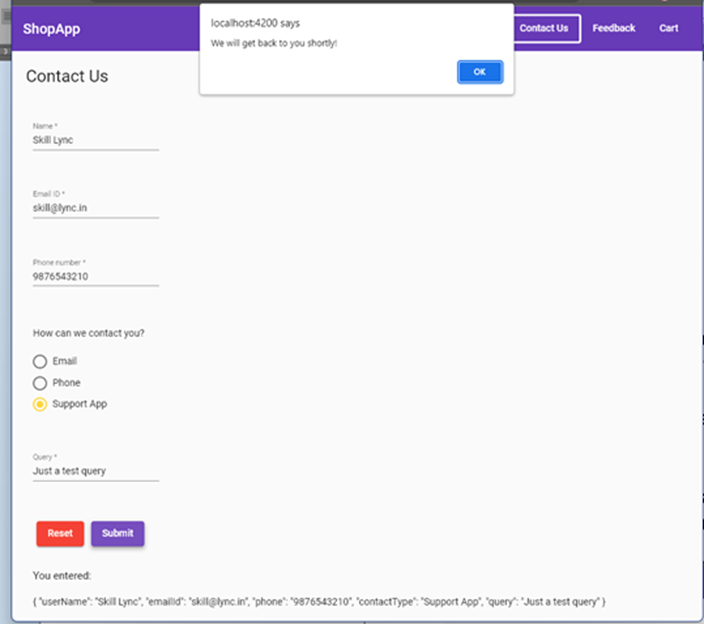The width and height of the screenshot is (704, 624).
Task: Open the Cart from the navbar
Action: (668, 28)
